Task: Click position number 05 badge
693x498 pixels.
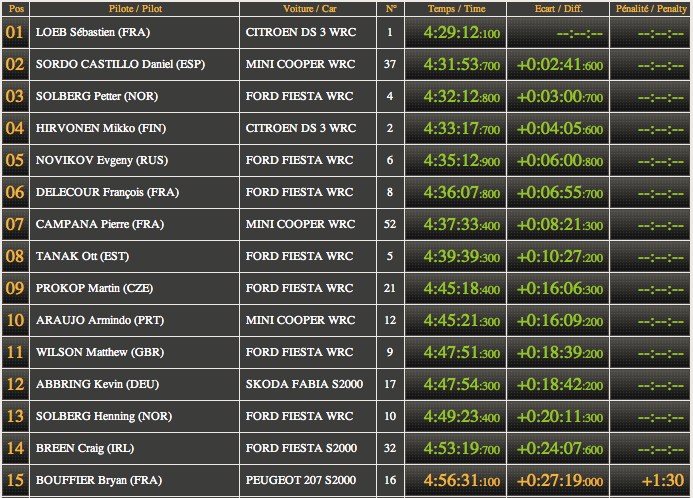Action: click(15, 160)
